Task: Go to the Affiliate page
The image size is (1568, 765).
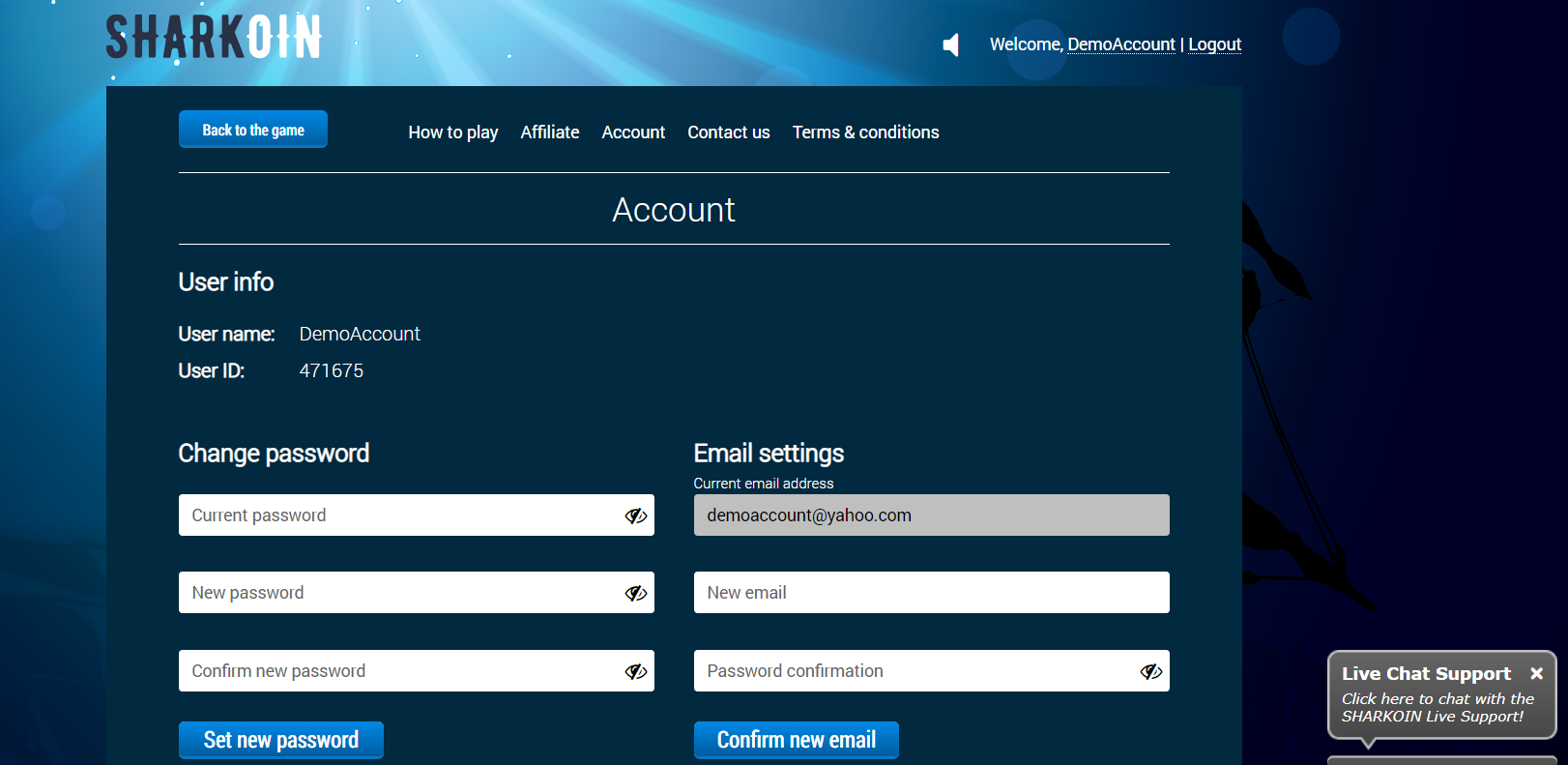Action: [550, 132]
